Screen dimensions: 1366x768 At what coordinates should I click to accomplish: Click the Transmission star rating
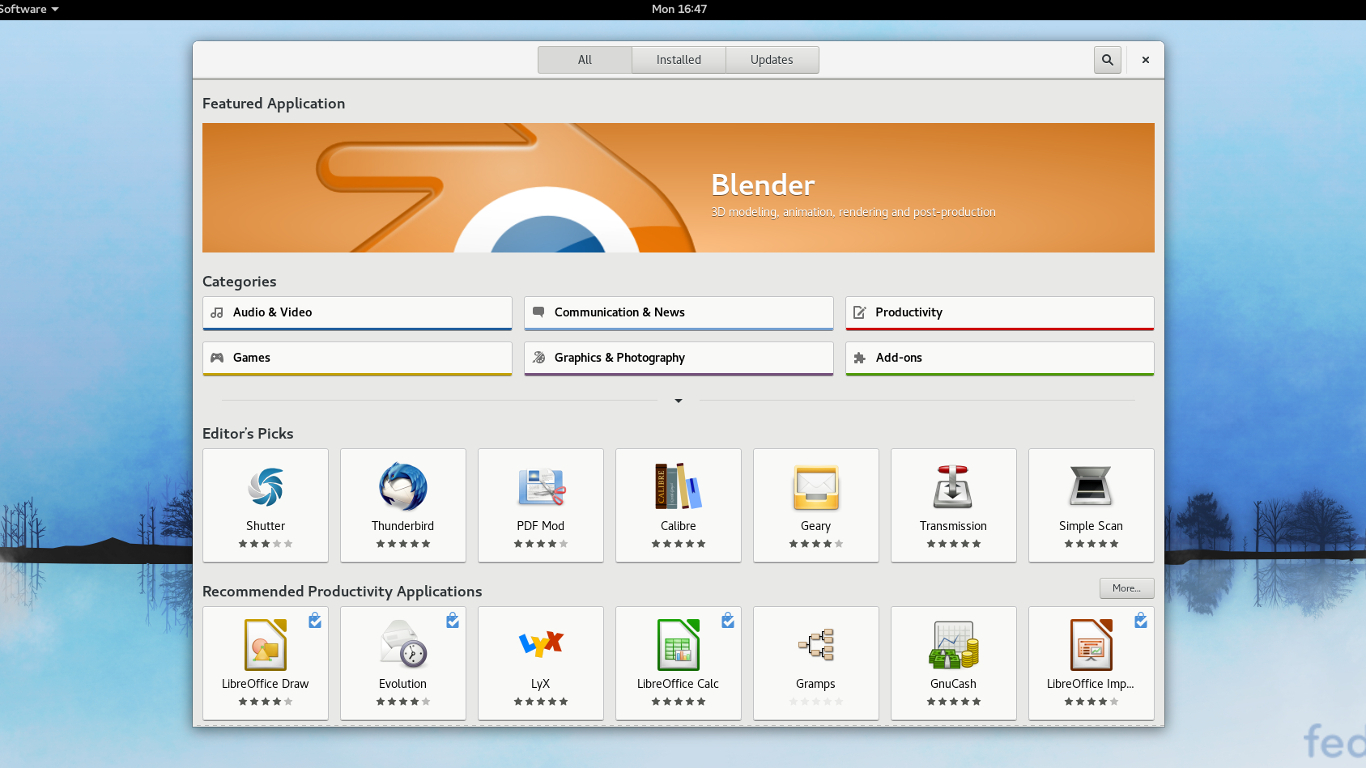point(953,544)
